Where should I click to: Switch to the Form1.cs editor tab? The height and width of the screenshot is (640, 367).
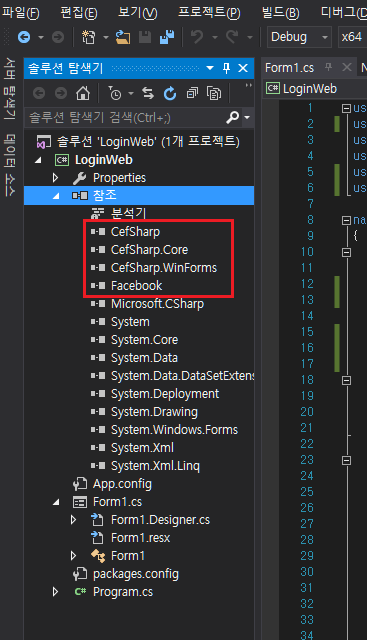point(289,68)
